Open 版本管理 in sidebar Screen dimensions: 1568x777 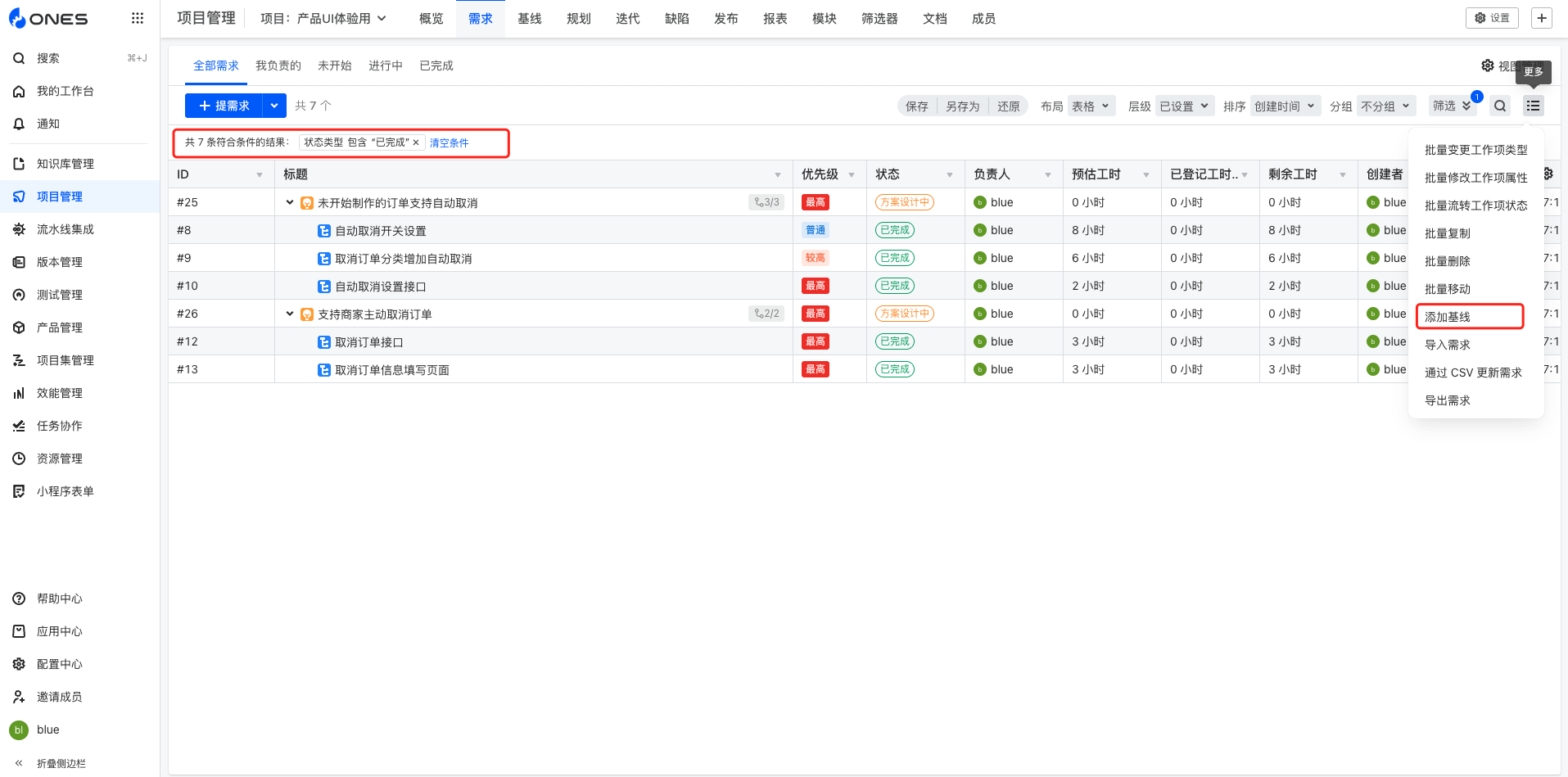click(60, 262)
